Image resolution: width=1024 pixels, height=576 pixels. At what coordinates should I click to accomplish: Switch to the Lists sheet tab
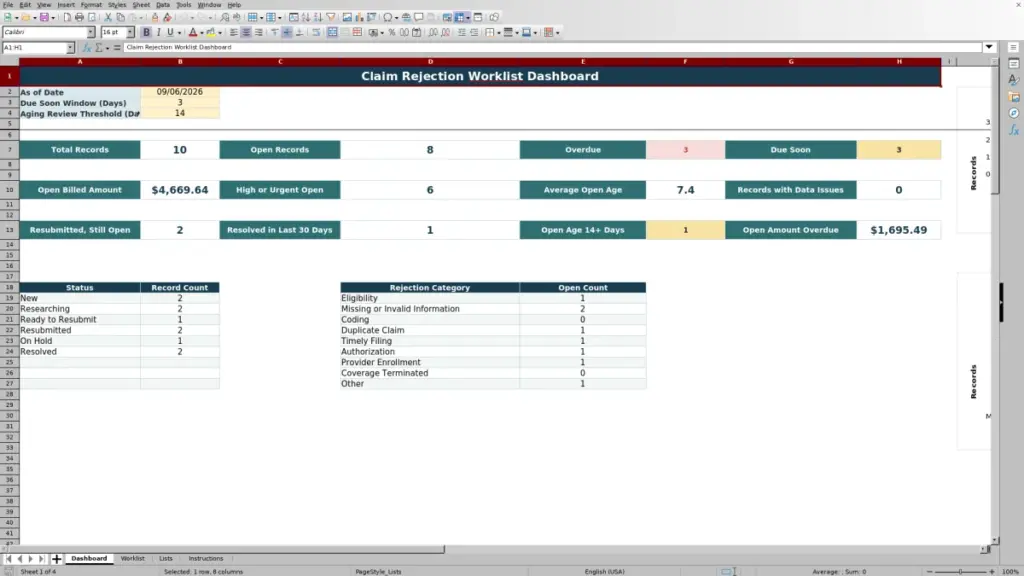coord(166,559)
